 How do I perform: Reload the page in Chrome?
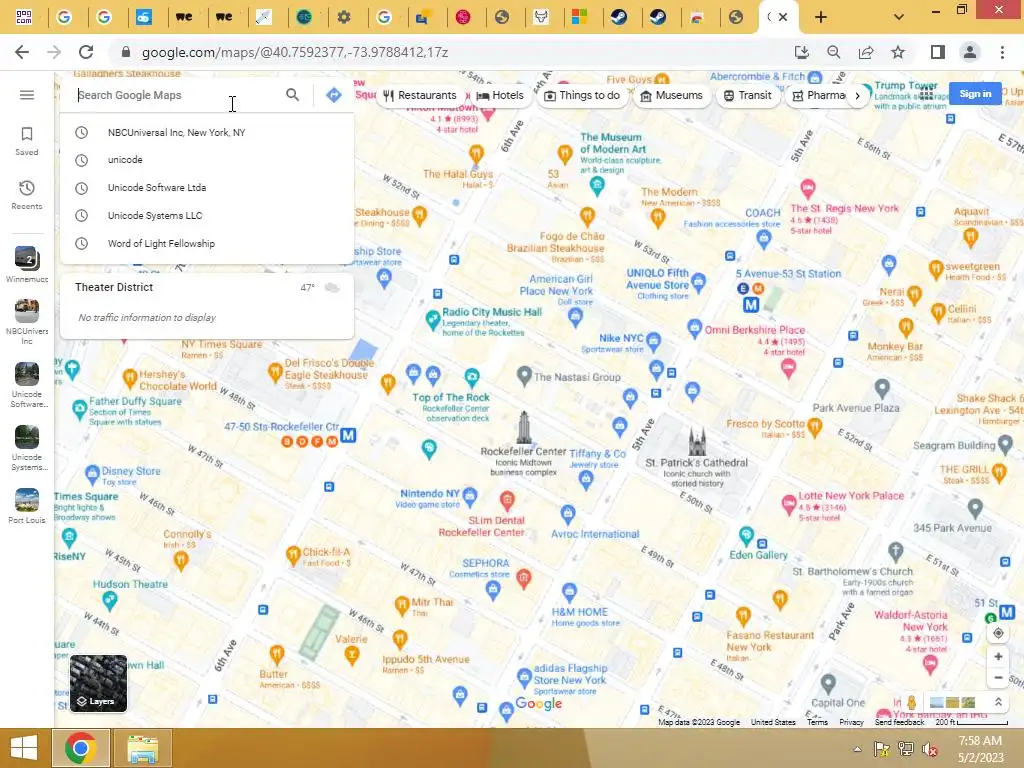pyautogui.click(x=86, y=52)
